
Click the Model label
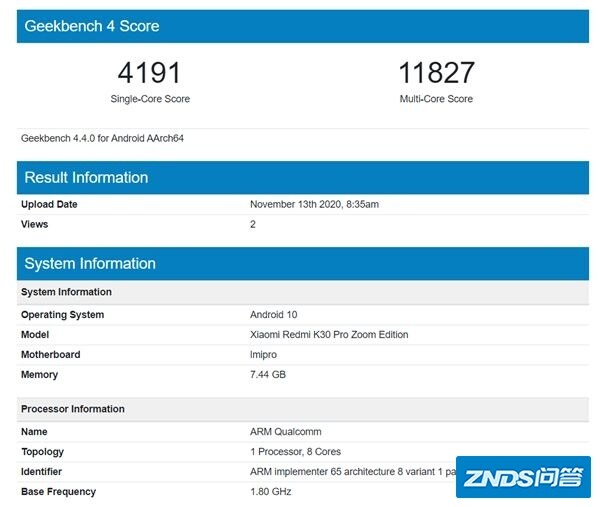[35, 334]
